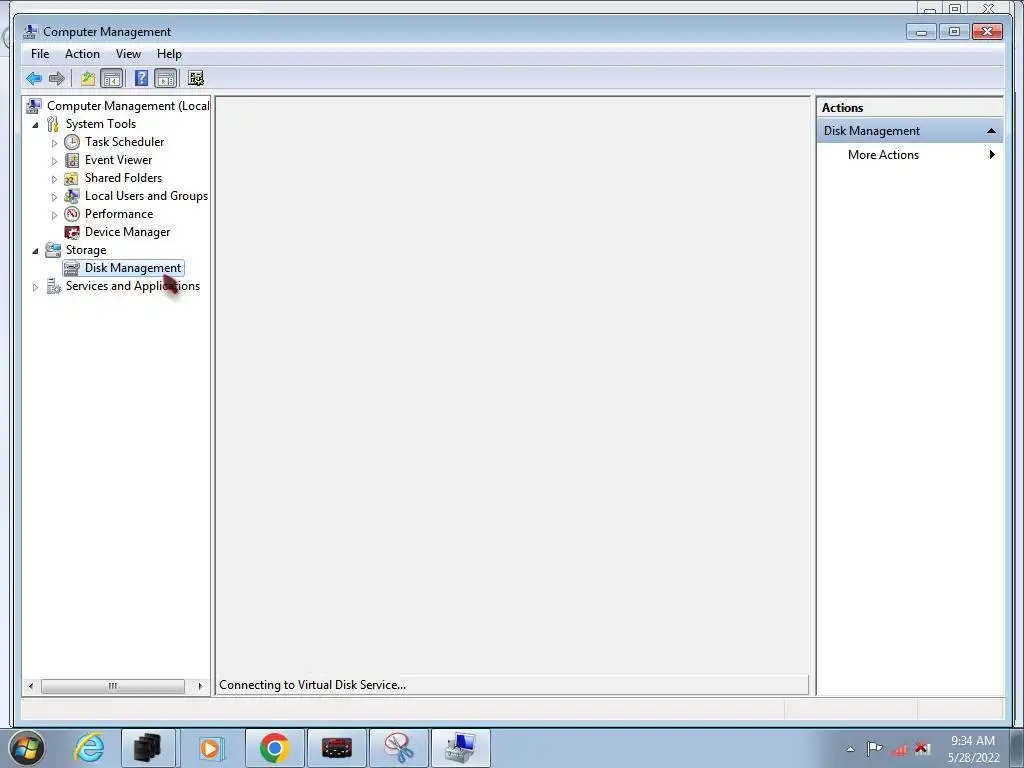Expand Local Users and Groups node
The height and width of the screenshot is (768, 1024).
54,197
